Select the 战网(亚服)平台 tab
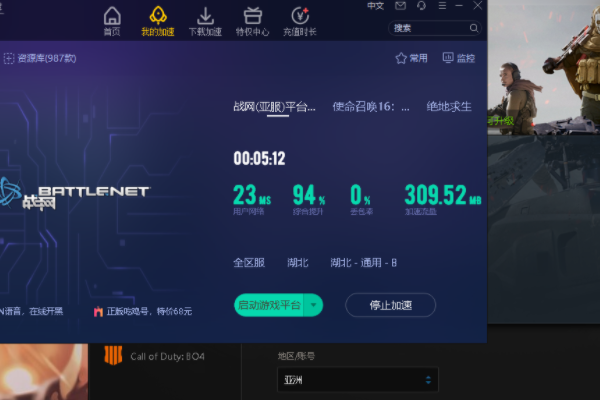The image size is (600, 400). tap(274, 107)
